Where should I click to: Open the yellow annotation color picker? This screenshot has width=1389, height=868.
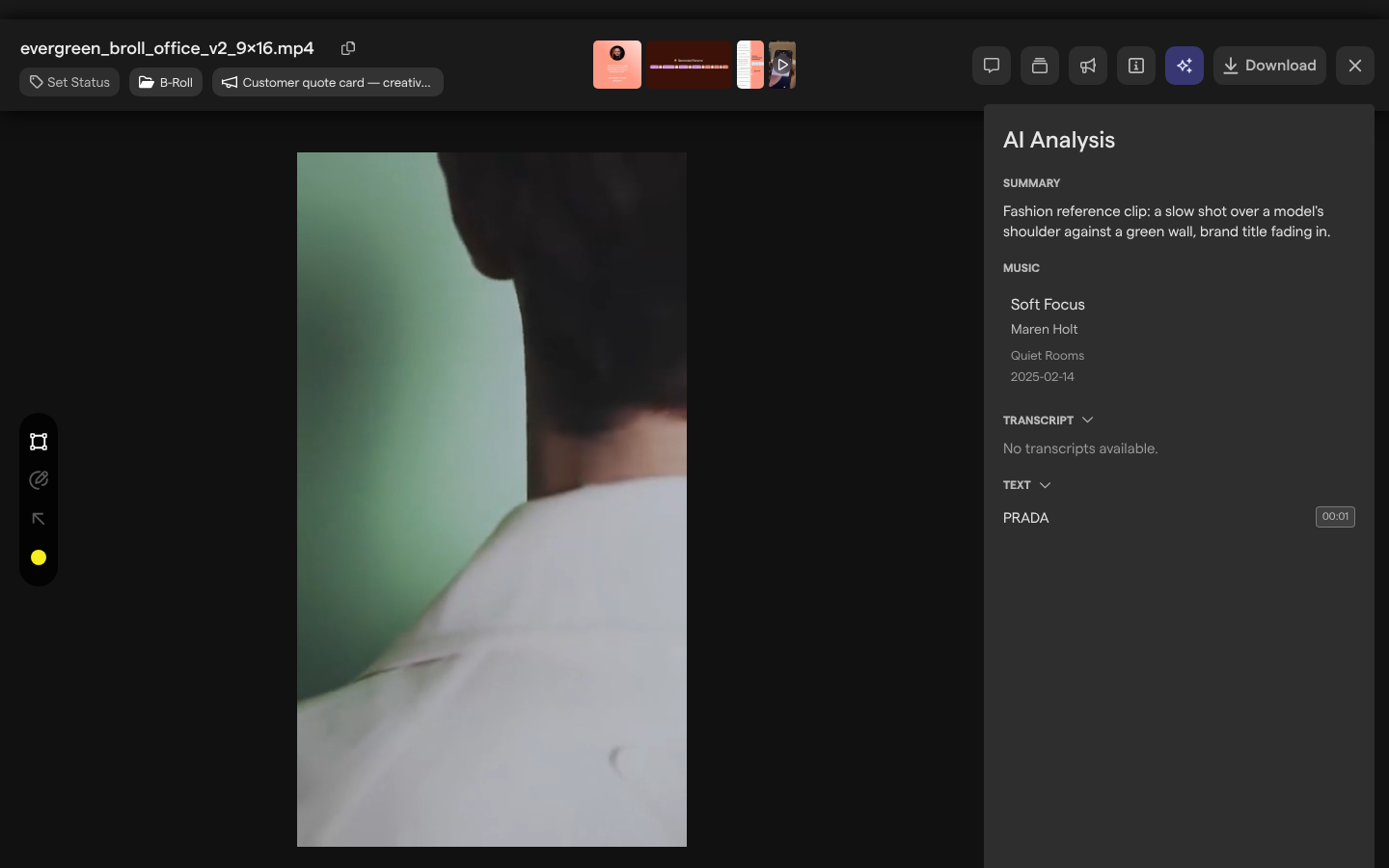point(39,557)
